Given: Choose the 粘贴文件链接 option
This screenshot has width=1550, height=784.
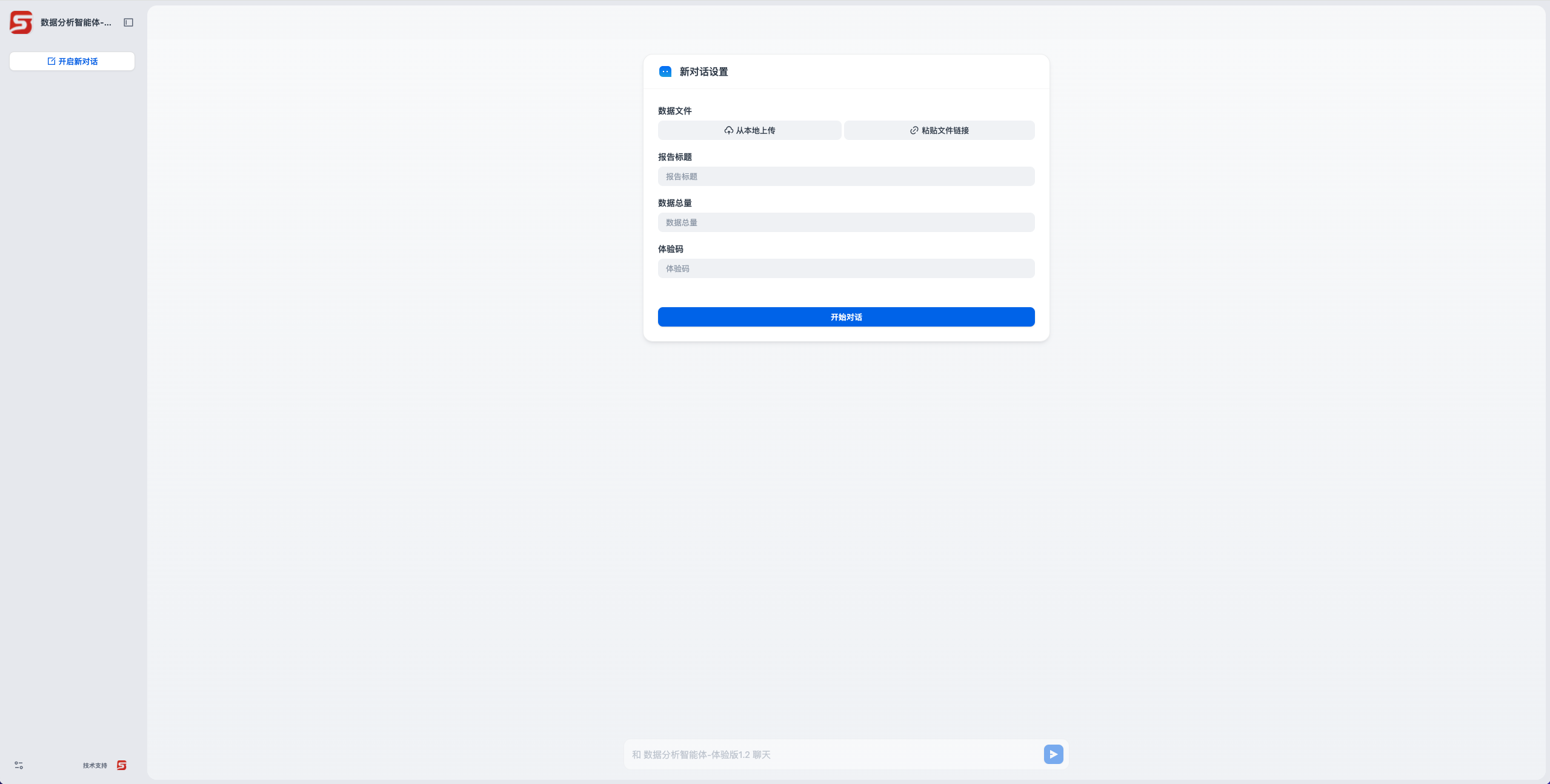Looking at the screenshot, I should pos(939,130).
